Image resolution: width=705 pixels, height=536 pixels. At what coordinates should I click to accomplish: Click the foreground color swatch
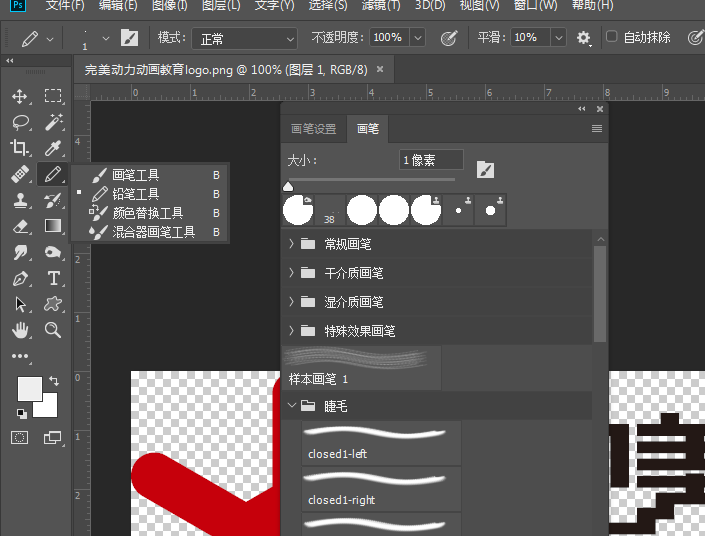click(x=29, y=389)
